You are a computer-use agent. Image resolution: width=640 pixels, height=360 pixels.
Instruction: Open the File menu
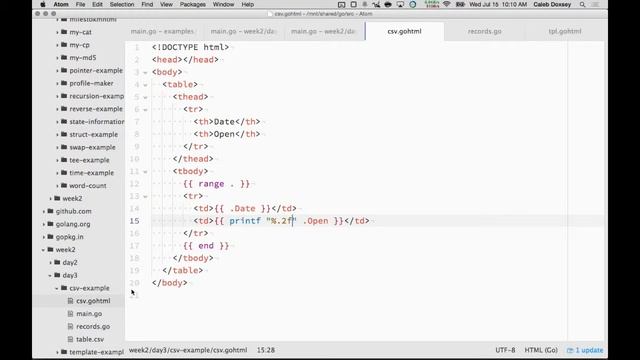pyautogui.click(x=80, y=4)
